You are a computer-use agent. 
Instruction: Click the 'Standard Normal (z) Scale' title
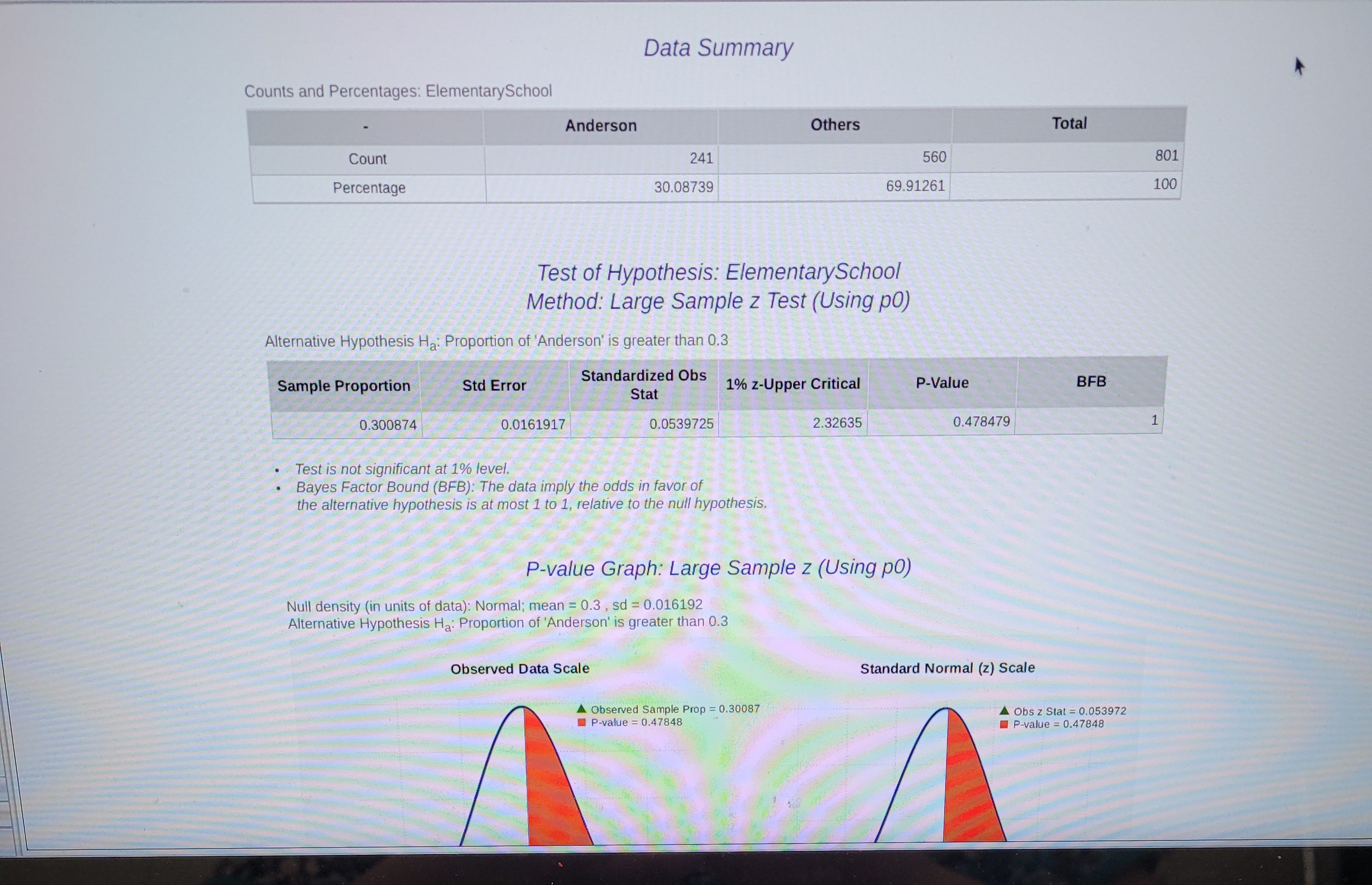(947, 668)
